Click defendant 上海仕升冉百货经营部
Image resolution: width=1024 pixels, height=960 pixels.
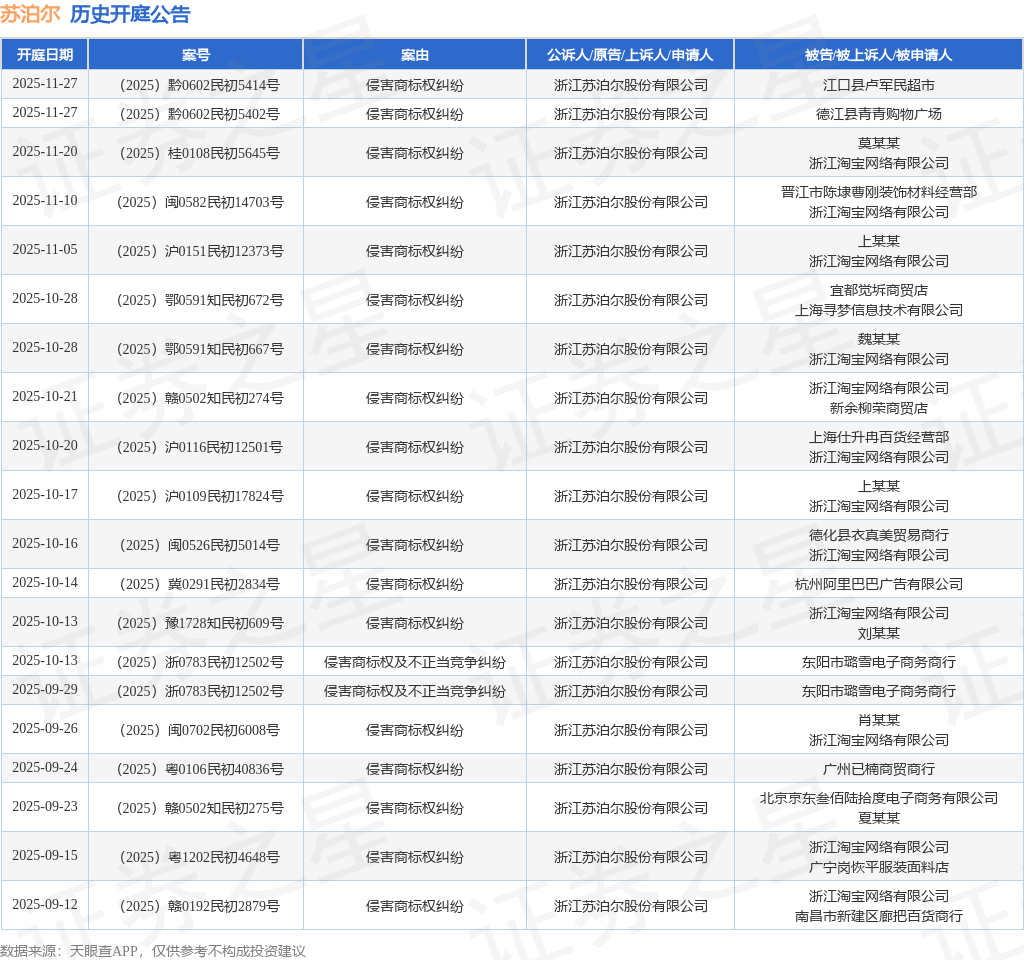click(x=878, y=437)
